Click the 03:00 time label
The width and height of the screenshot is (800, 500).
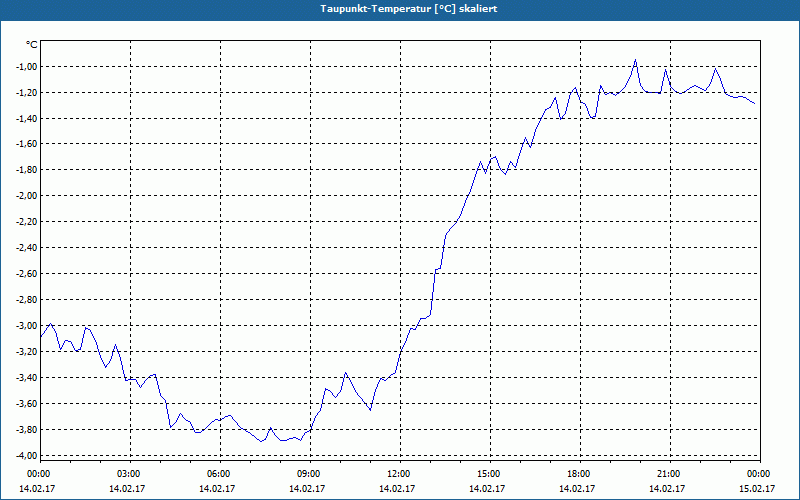tap(127, 474)
